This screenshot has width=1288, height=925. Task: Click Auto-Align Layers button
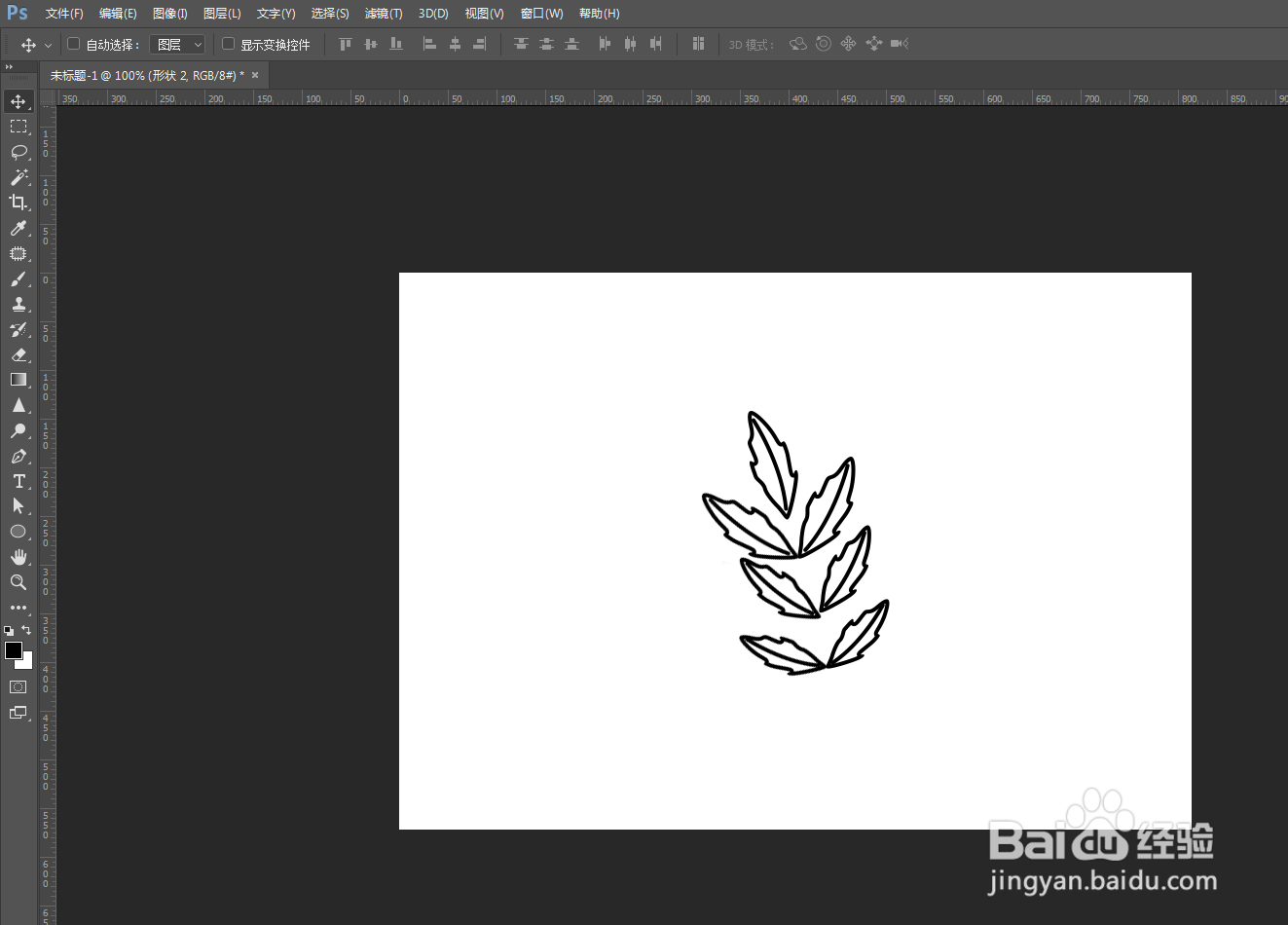pos(698,44)
